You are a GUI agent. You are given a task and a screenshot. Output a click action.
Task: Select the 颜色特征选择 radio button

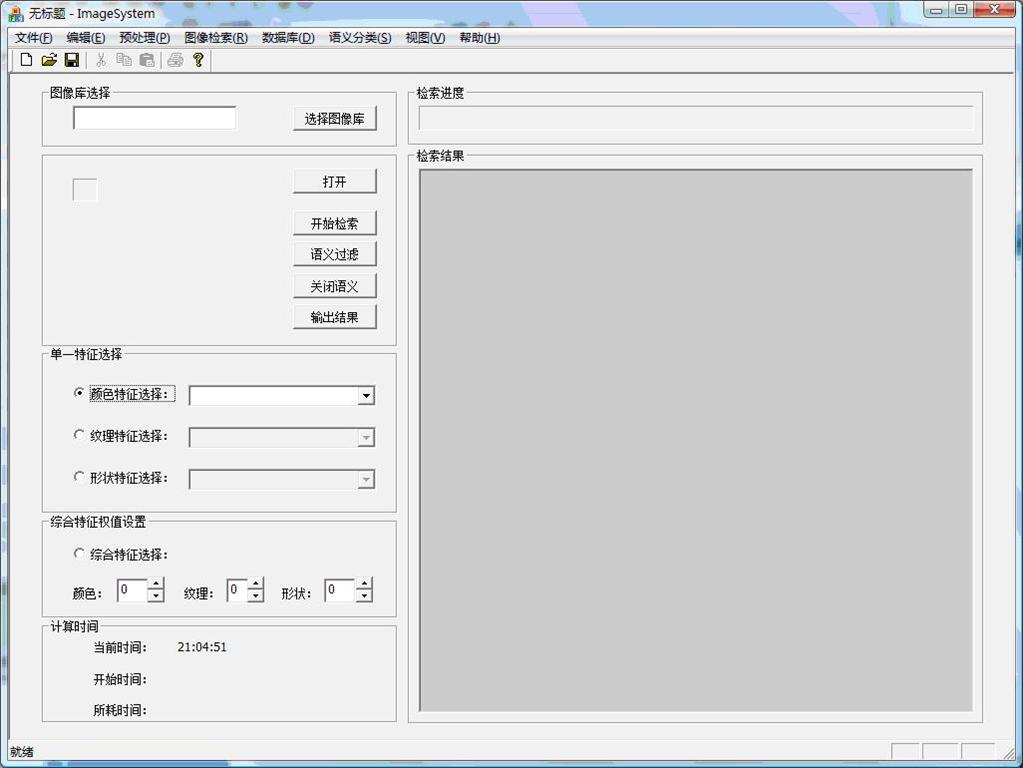click(x=80, y=393)
